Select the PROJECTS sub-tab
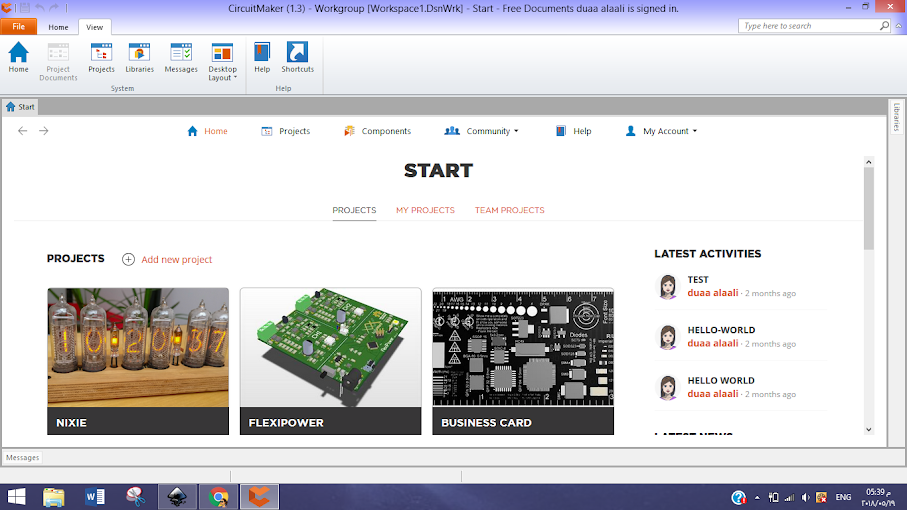 (354, 210)
